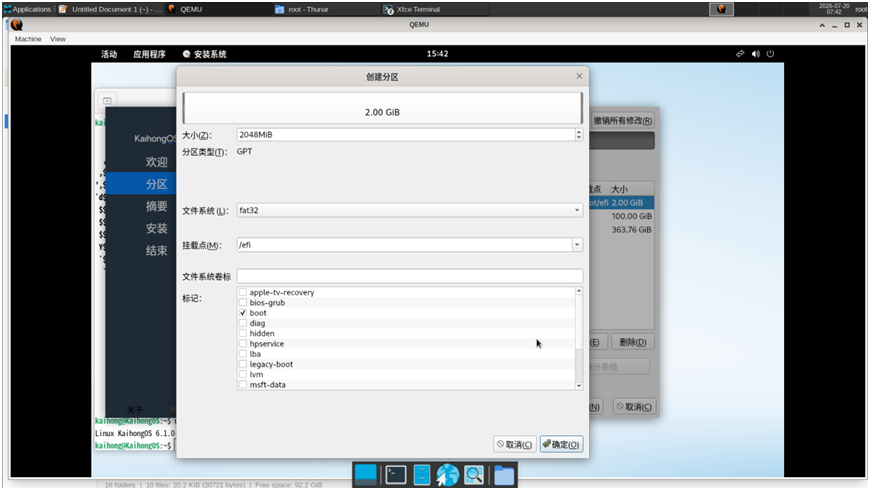This screenshot has height=490, width=870.
Task: Enable the diag flag checkbox
Action: tap(242, 323)
